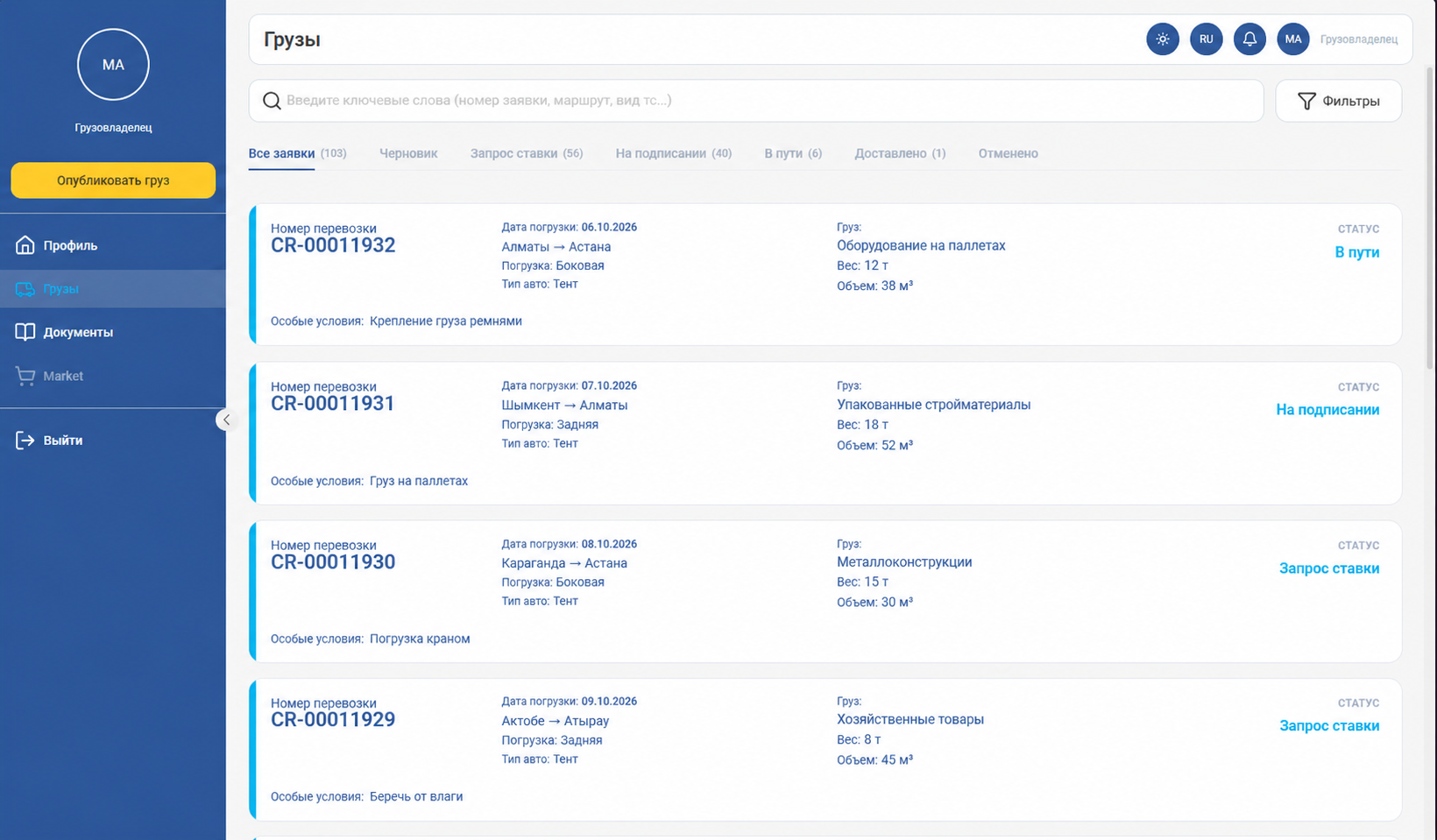The height and width of the screenshot is (840, 1437).
Task: Click Грузовладелец label in header
Action: 1359,39
